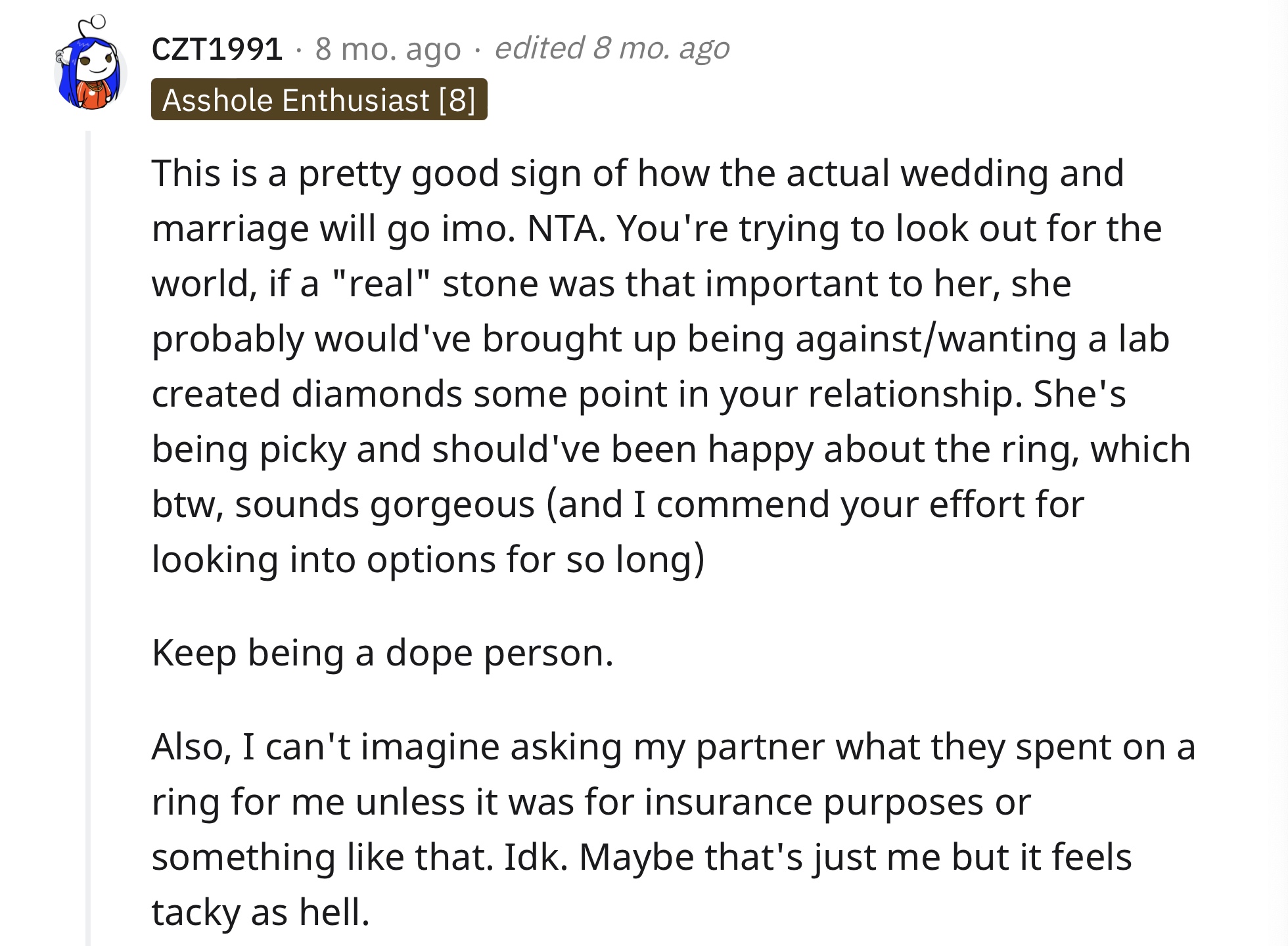Click the line "looking into options for so long)"
The height and width of the screenshot is (946, 1288).
coord(428,560)
